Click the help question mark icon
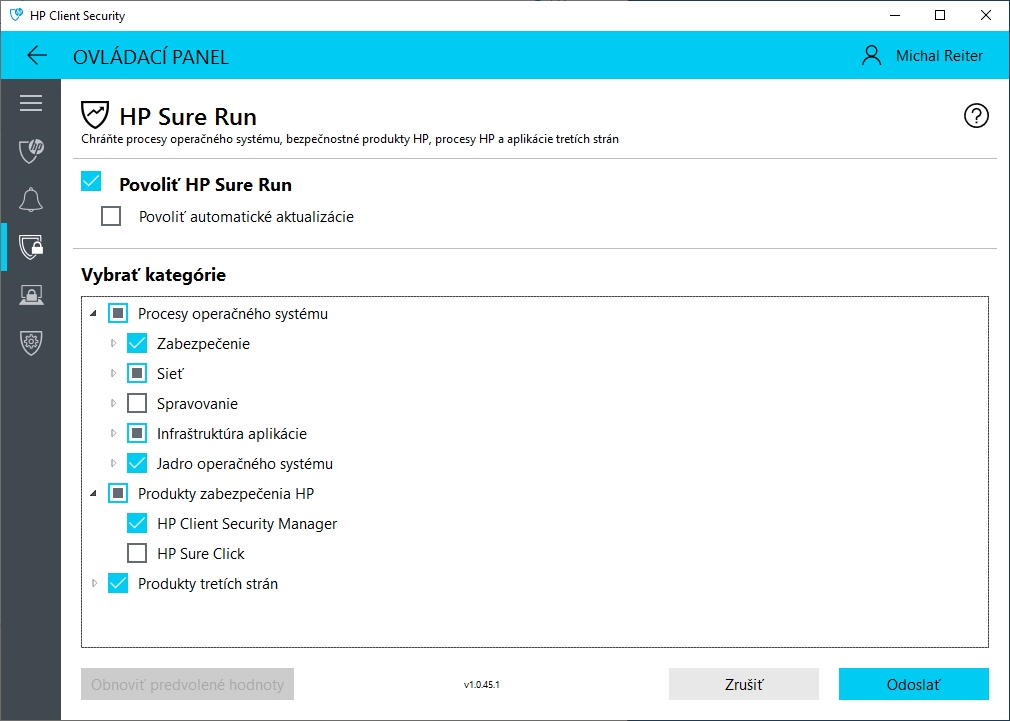 pos(975,116)
